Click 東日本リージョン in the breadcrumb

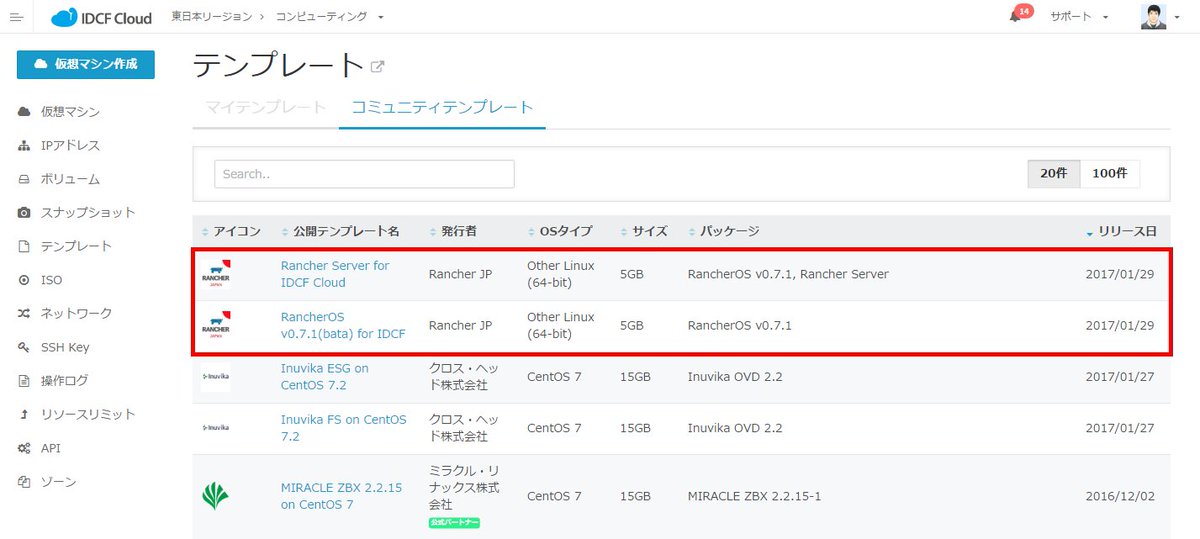(214, 17)
